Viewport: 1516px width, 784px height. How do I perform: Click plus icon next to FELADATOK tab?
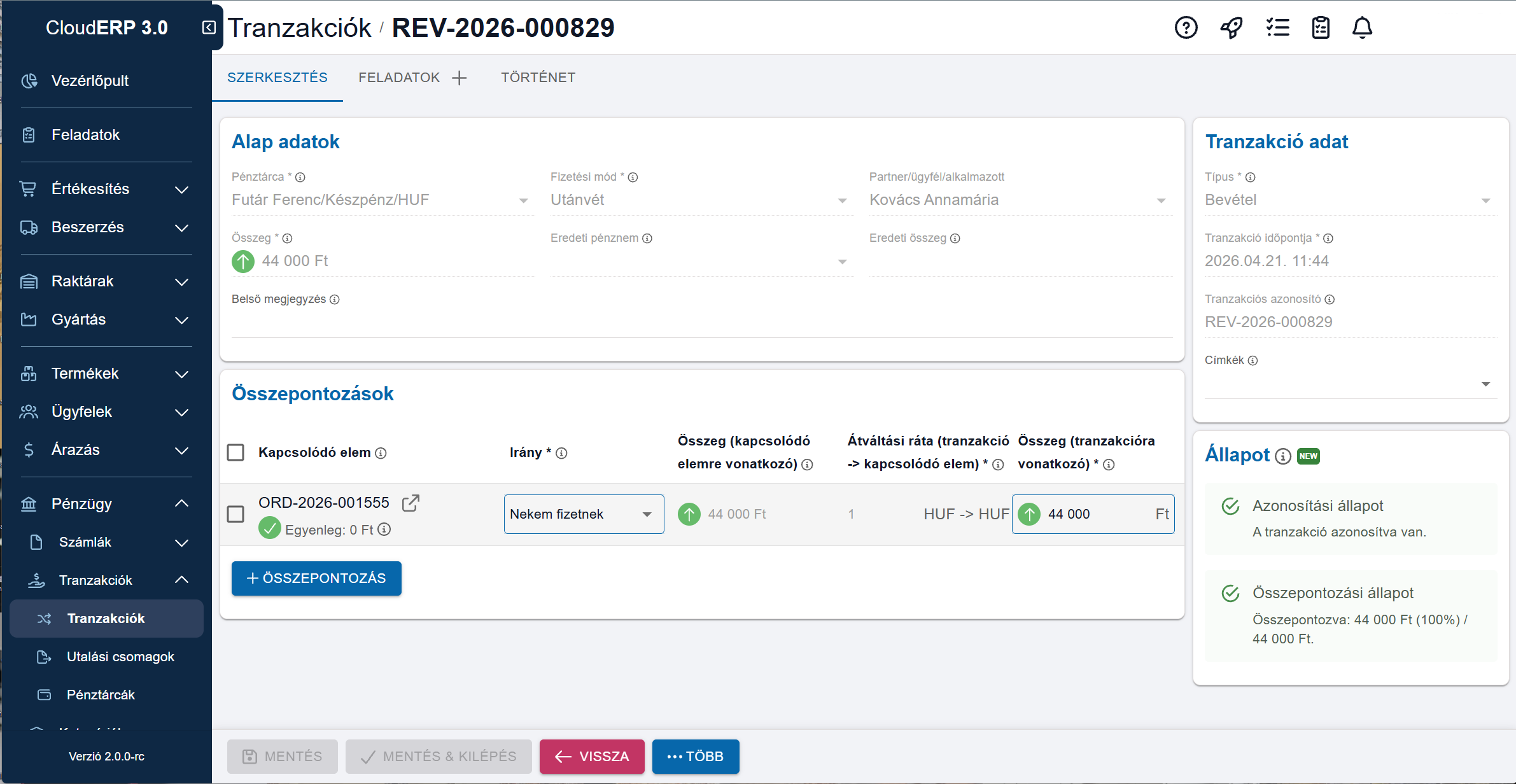point(459,78)
